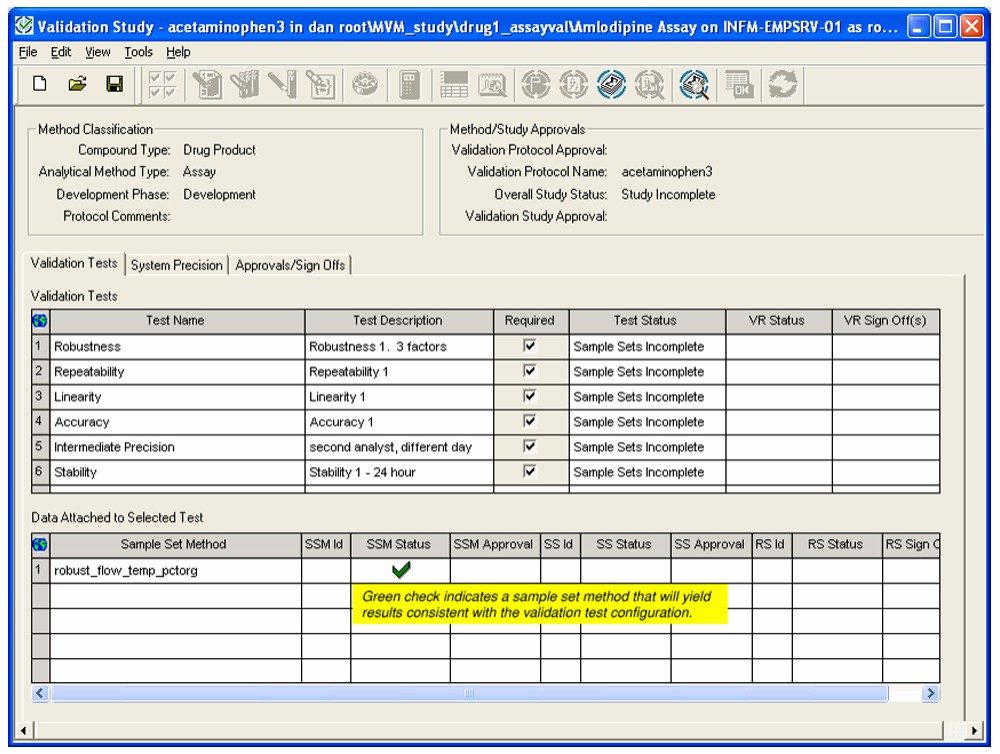Image resolution: width=1000 pixels, height=754 pixels.
Task: Switch to the System Precision tab
Action: click(176, 265)
